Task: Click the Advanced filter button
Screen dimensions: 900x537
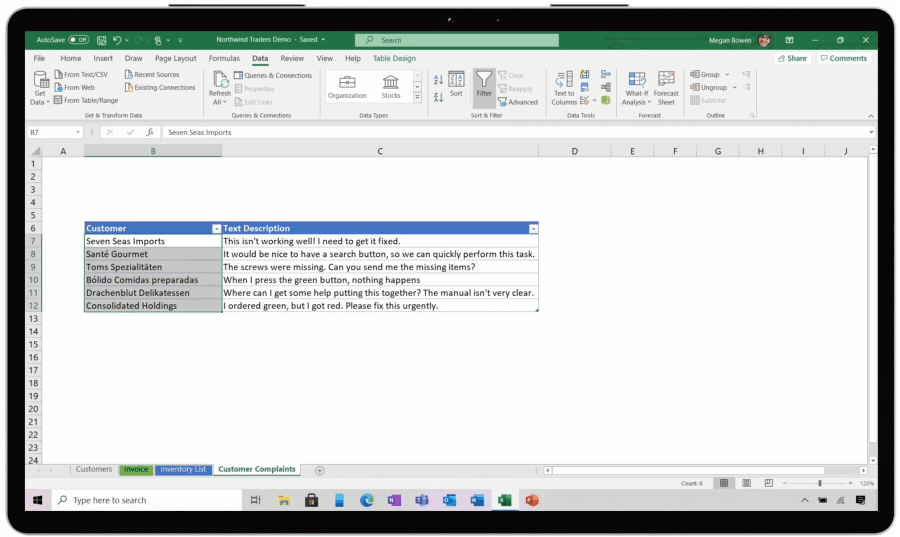Action: coord(517,101)
